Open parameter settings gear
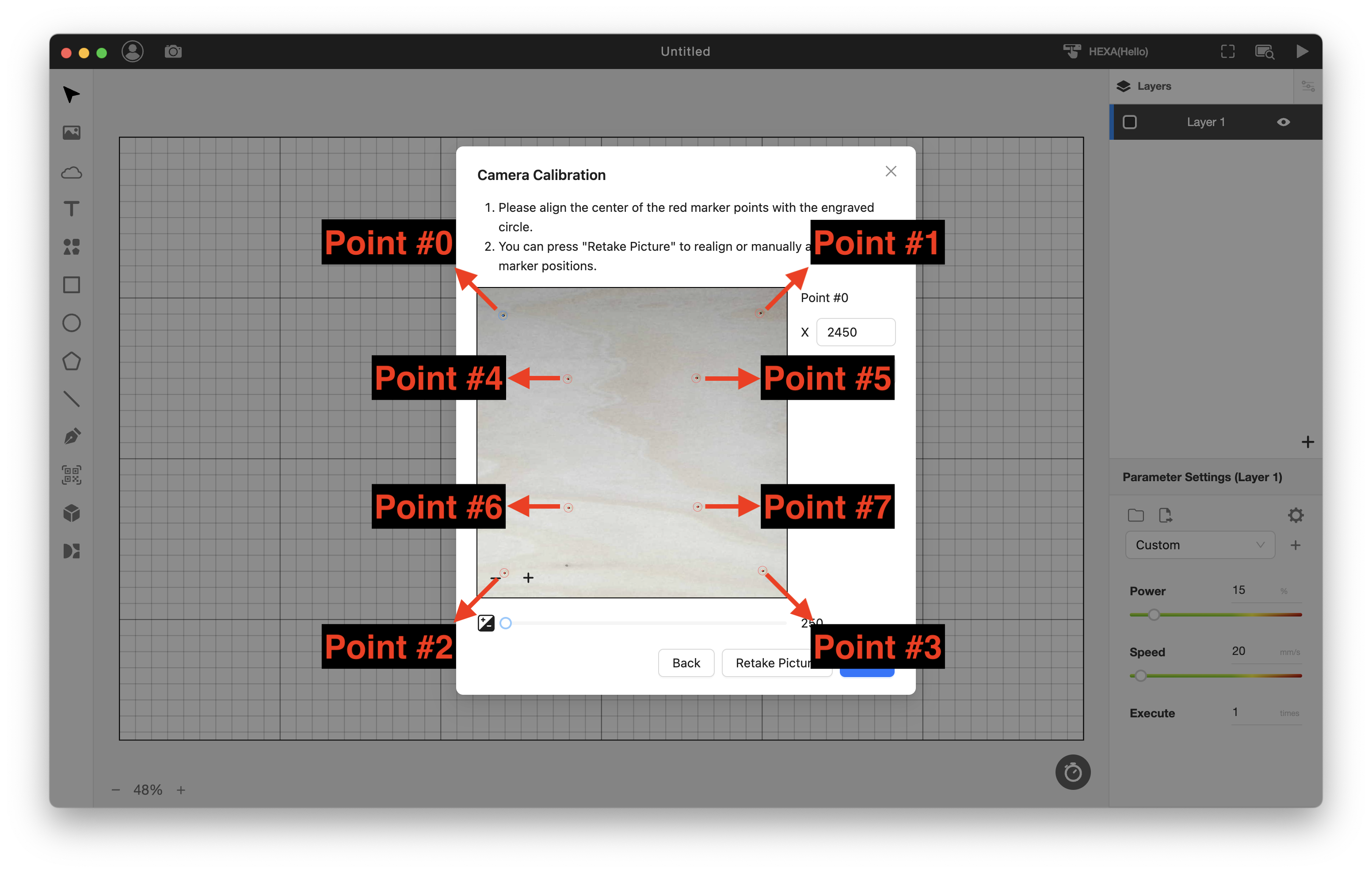Viewport: 1372px width, 873px height. (1296, 515)
